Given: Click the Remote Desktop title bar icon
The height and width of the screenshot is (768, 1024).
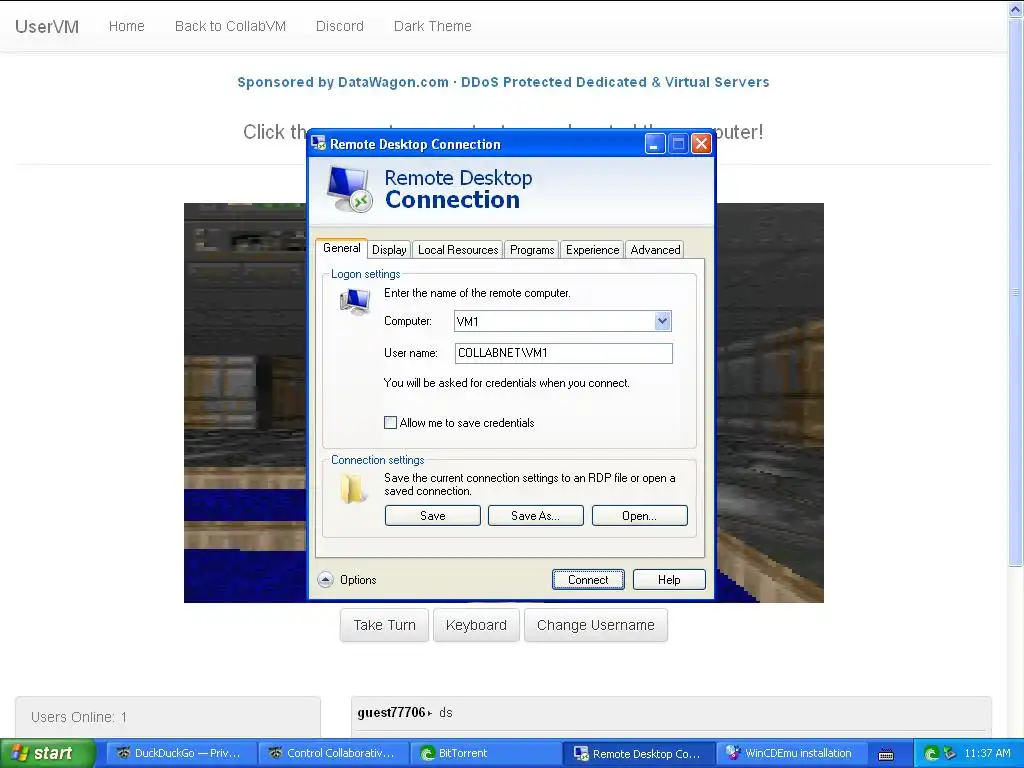Looking at the screenshot, I should pyautogui.click(x=319, y=144).
